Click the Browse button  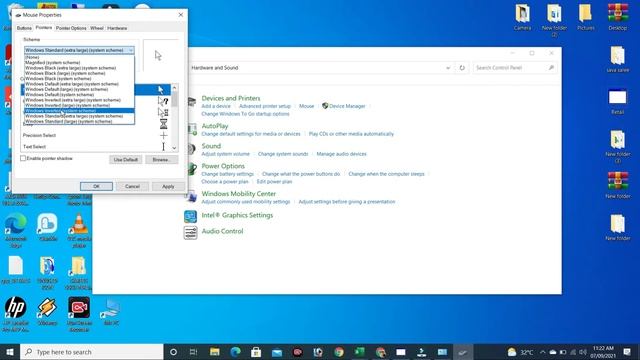(162, 160)
